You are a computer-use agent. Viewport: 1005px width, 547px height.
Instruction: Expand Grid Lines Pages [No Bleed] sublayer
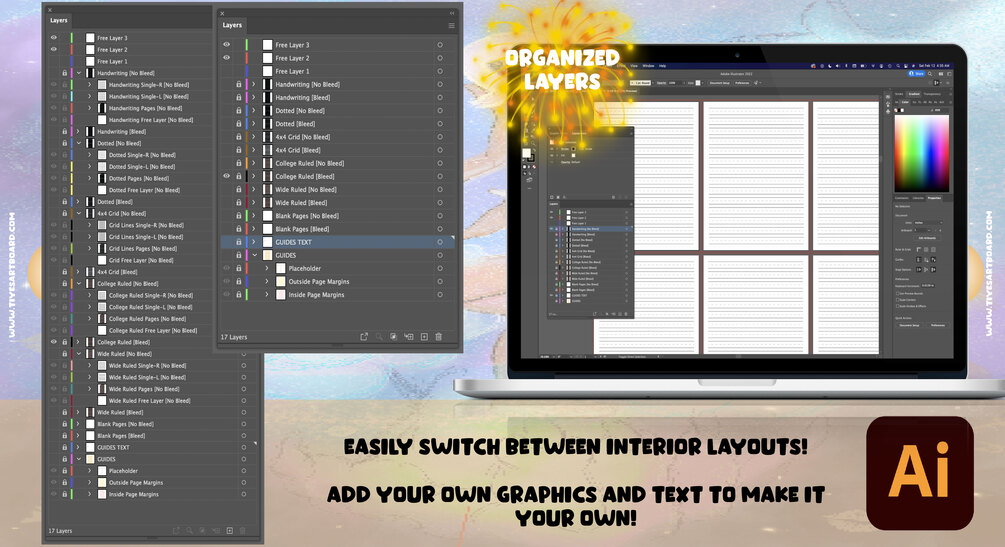pos(90,248)
